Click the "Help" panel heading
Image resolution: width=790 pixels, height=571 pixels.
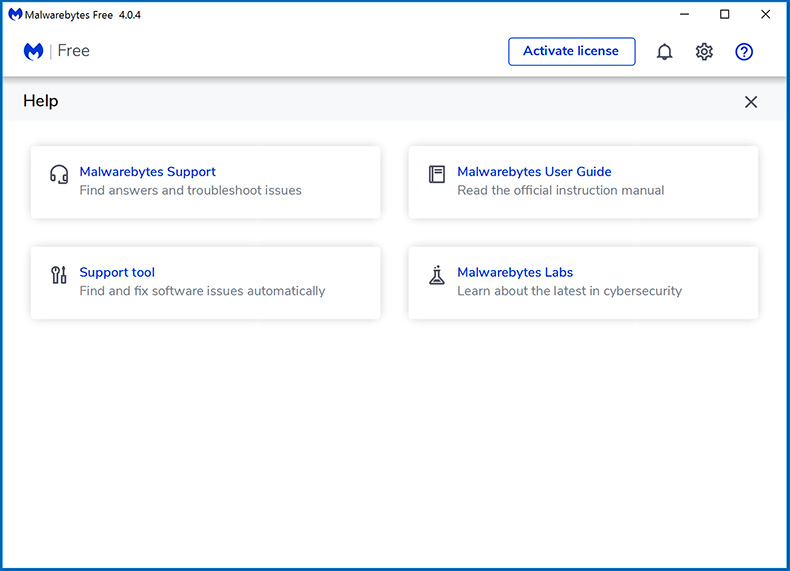41,101
